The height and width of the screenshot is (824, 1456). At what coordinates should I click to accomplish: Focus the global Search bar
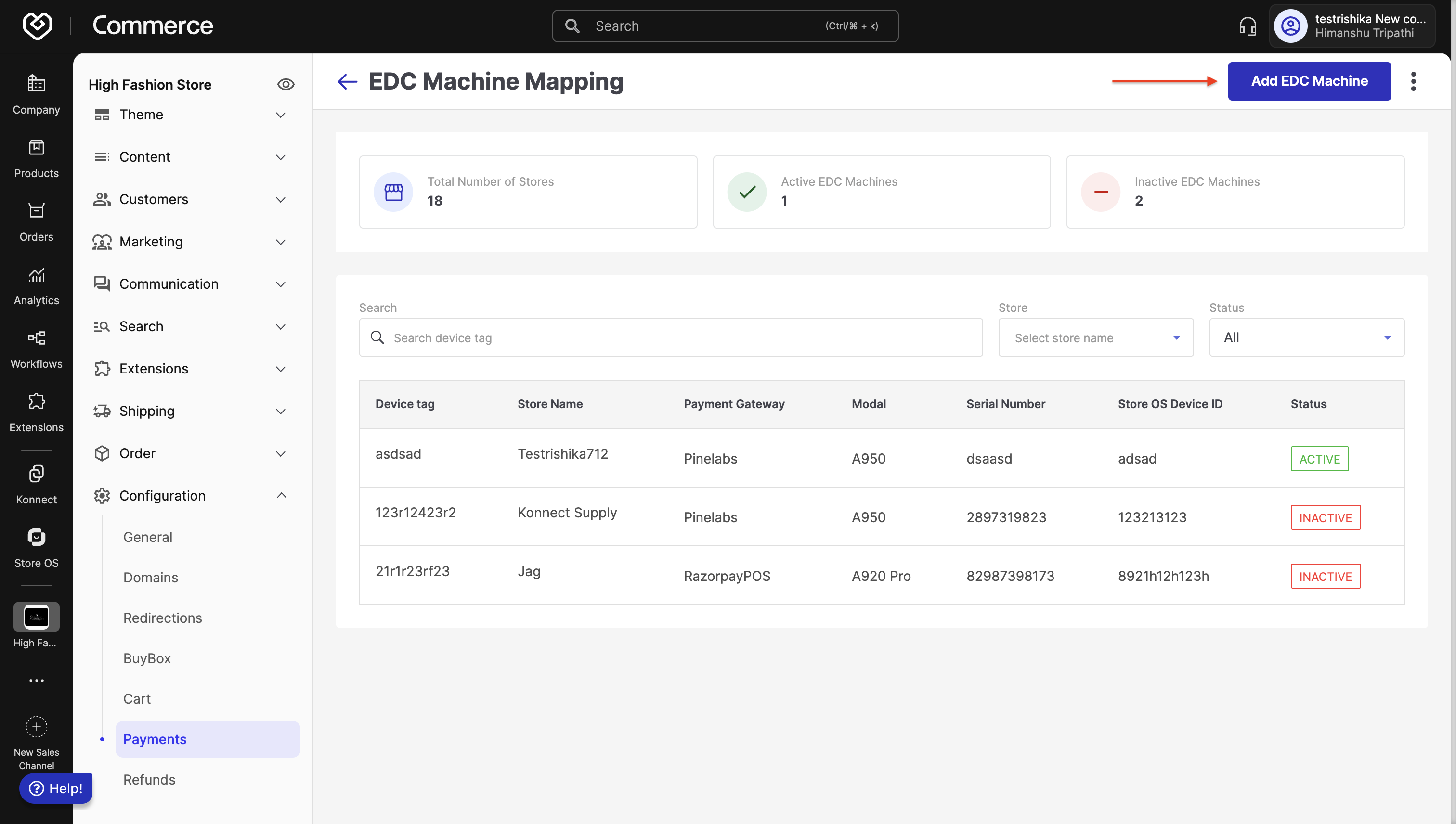725,26
